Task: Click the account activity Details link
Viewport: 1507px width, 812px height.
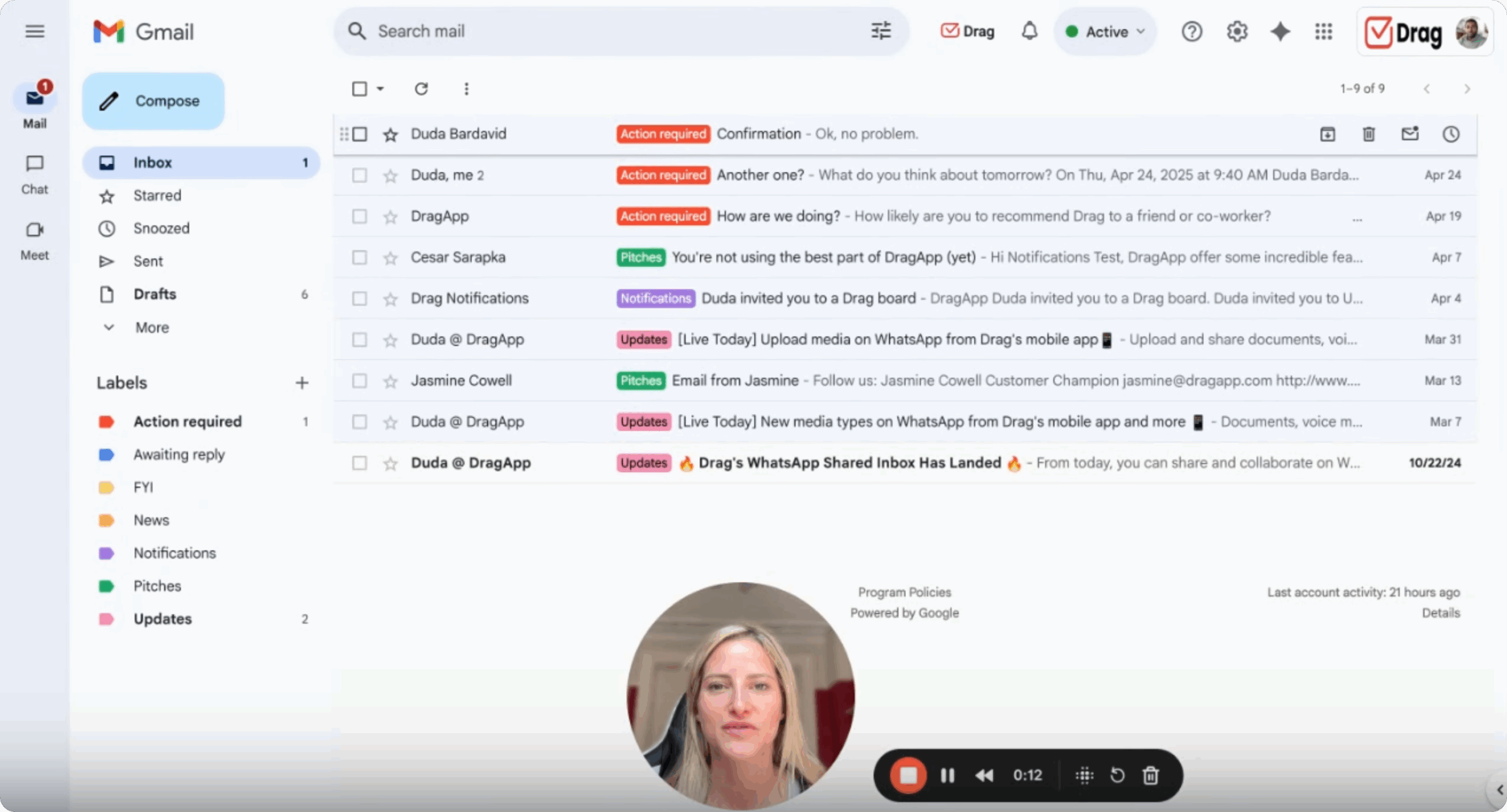Action: pos(1441,613)
